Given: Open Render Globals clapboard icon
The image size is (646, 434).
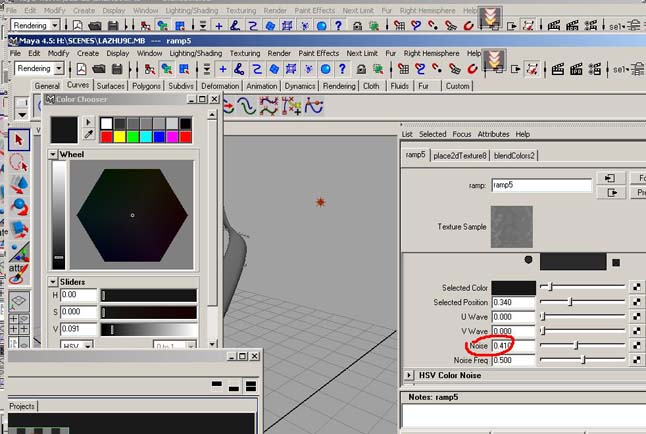Looking at the screenshot, I should pyautogui.click(x=595, y=69).
